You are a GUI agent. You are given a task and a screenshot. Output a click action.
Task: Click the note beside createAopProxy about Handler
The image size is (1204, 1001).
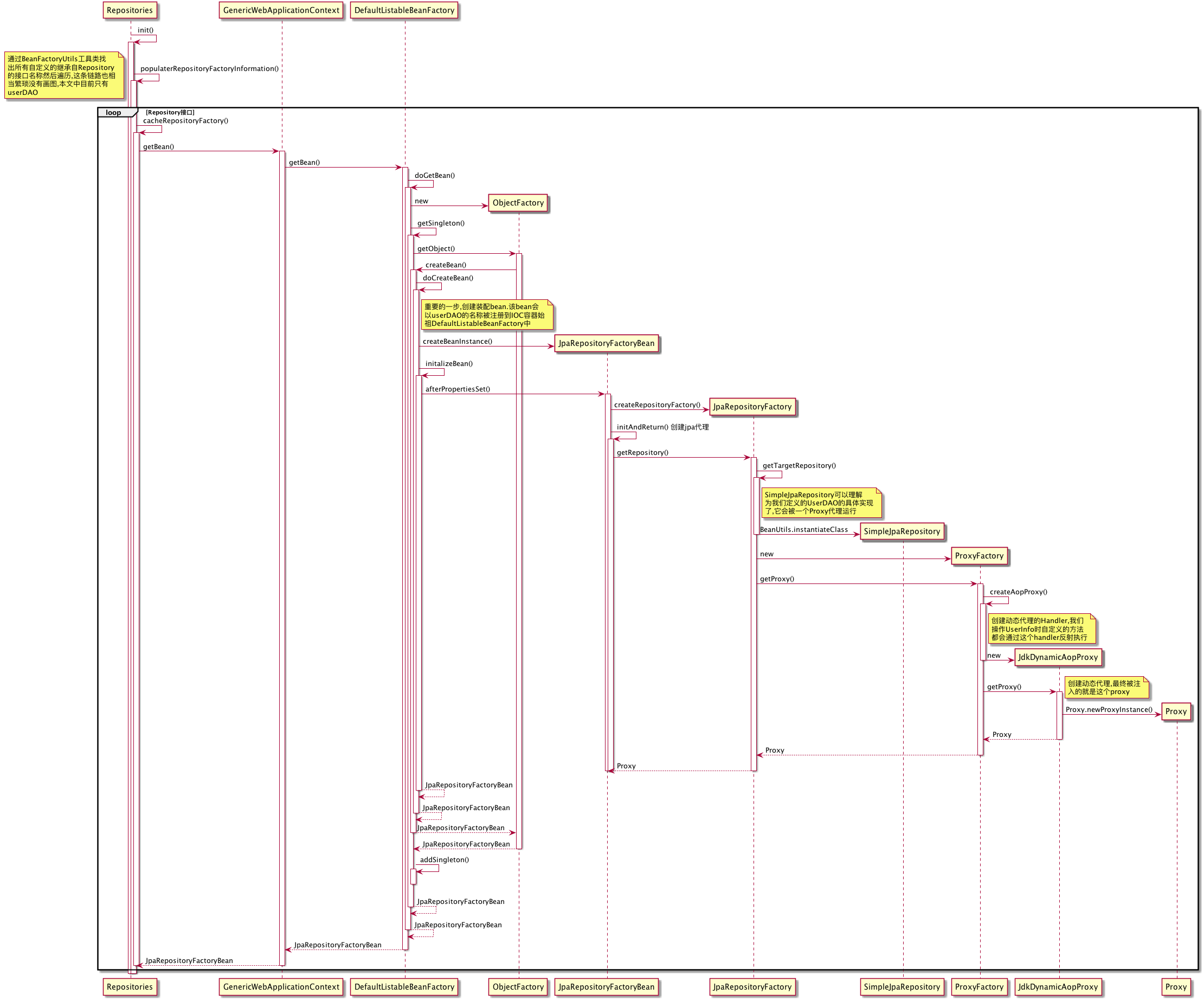click(1041, 629)
